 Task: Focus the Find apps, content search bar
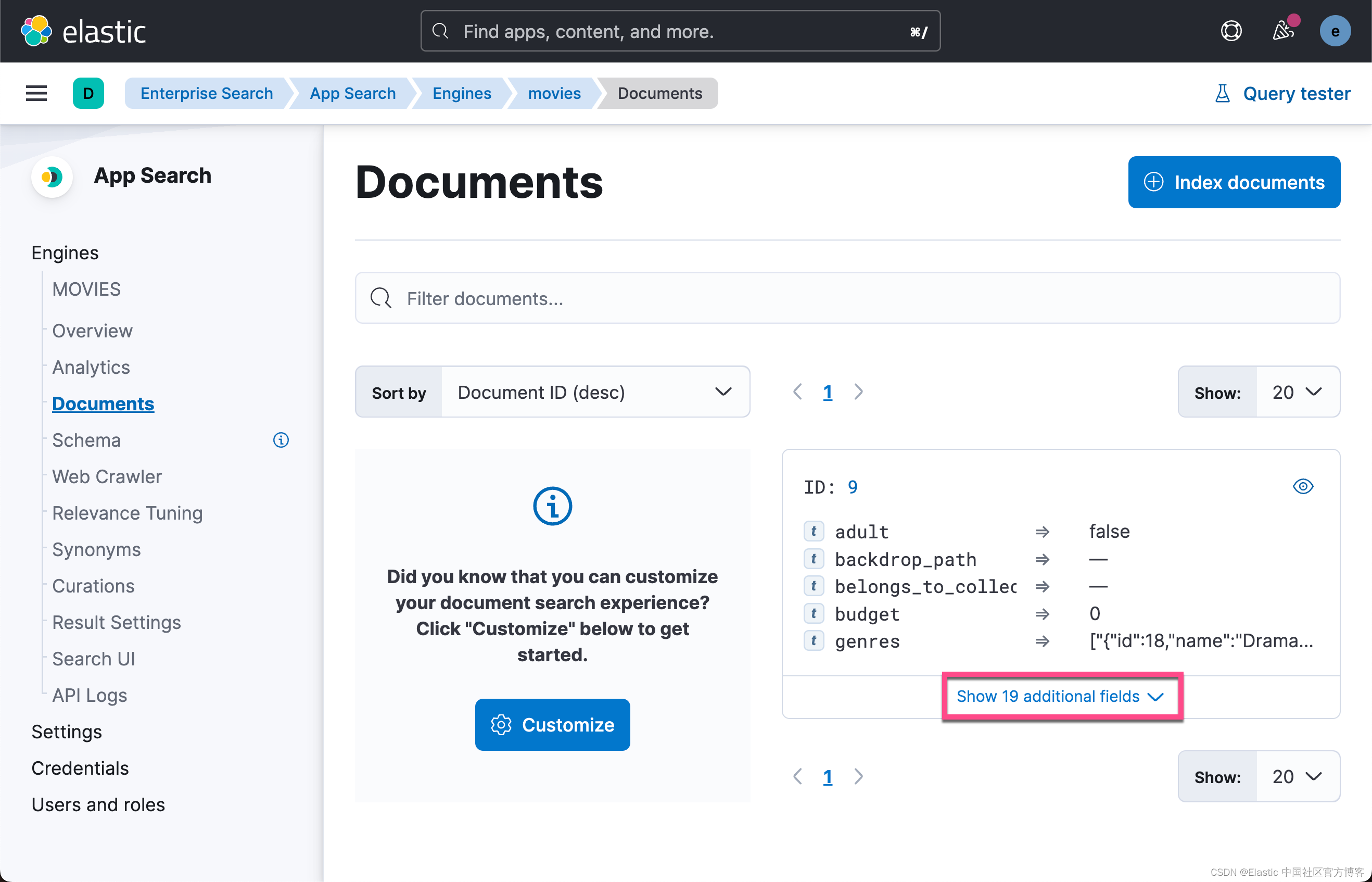(x=681, y=31)
